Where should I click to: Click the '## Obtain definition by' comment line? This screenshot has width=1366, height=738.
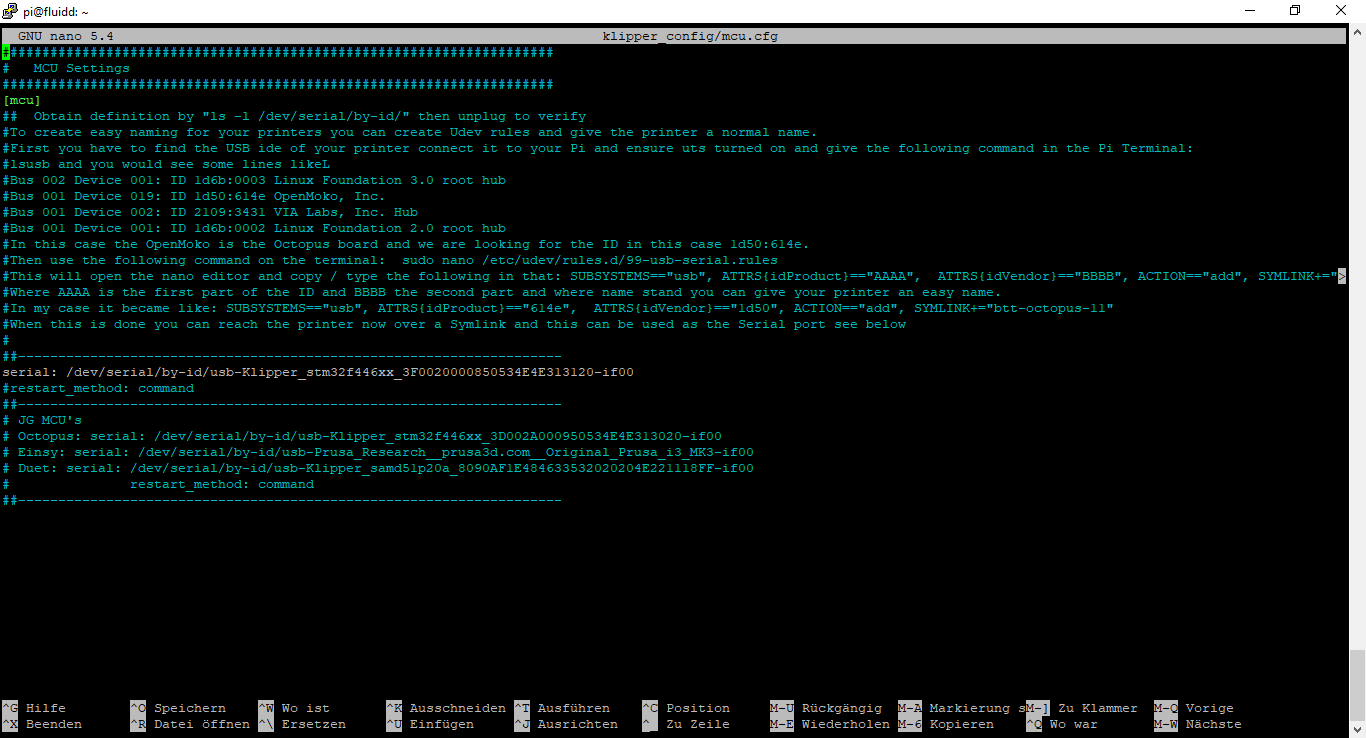coord(294,116)
